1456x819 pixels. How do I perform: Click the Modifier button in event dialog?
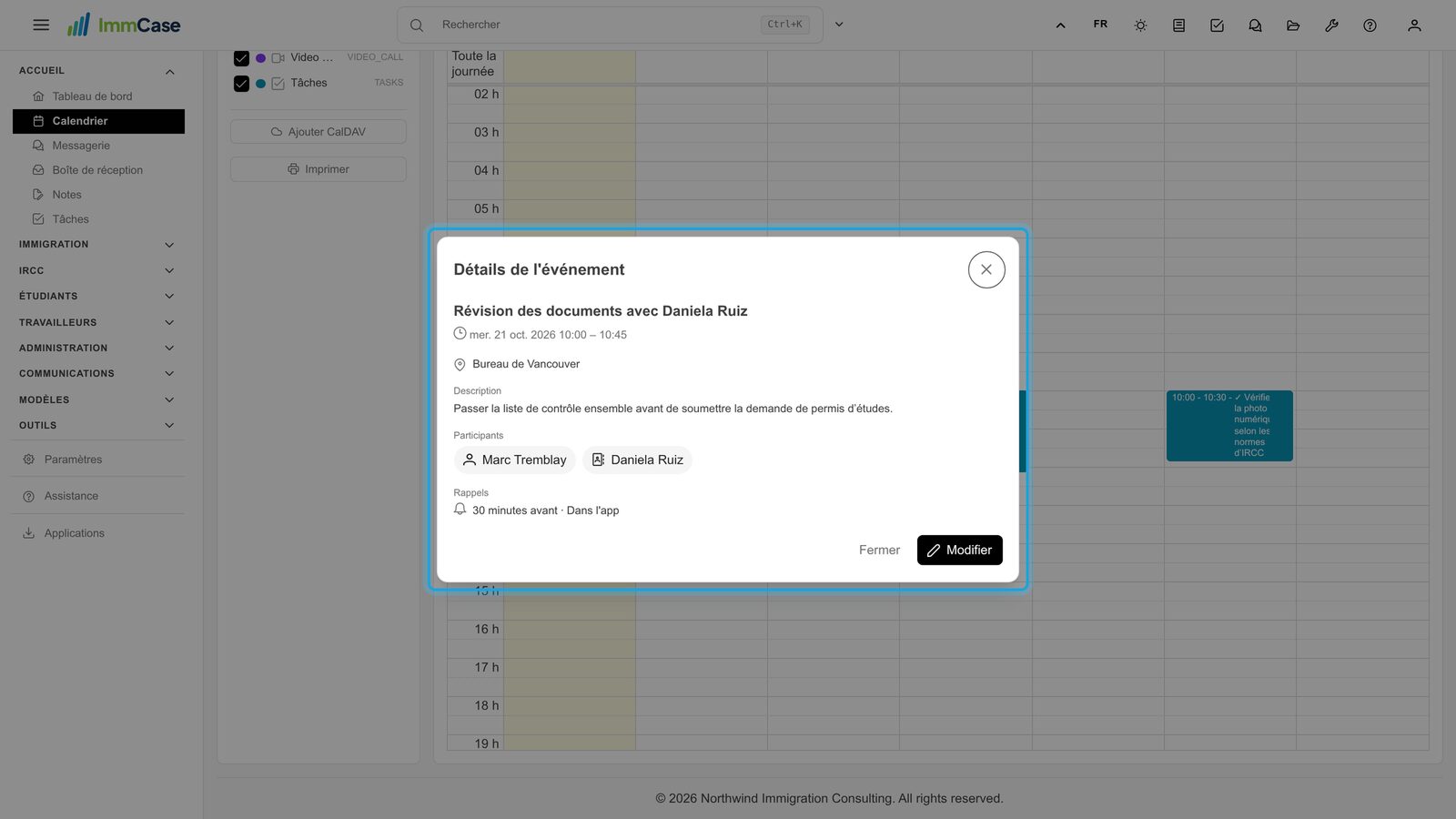(x=959, y=550)
